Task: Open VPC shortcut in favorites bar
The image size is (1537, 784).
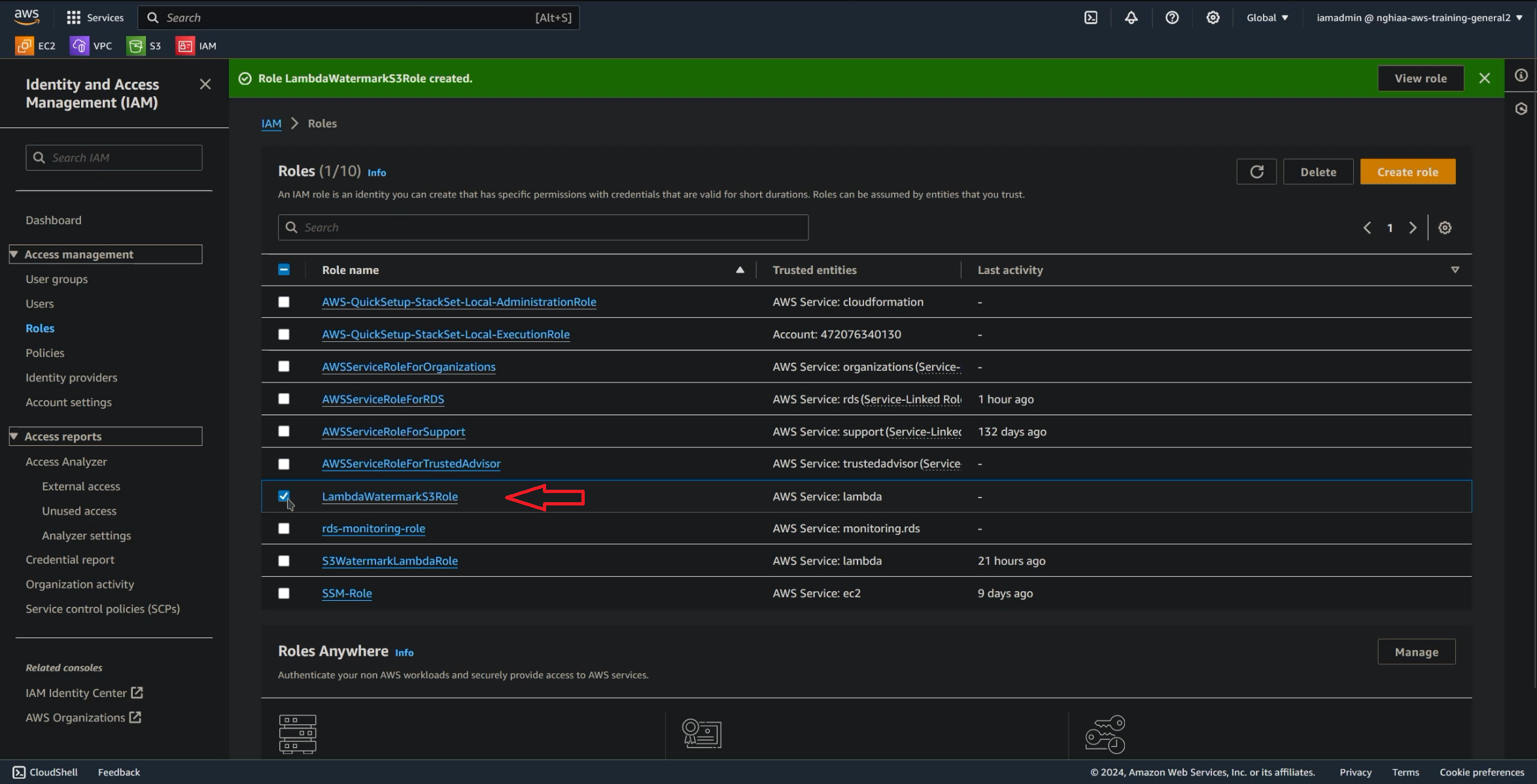Action: pyautogui.click(x=91, y=46)
